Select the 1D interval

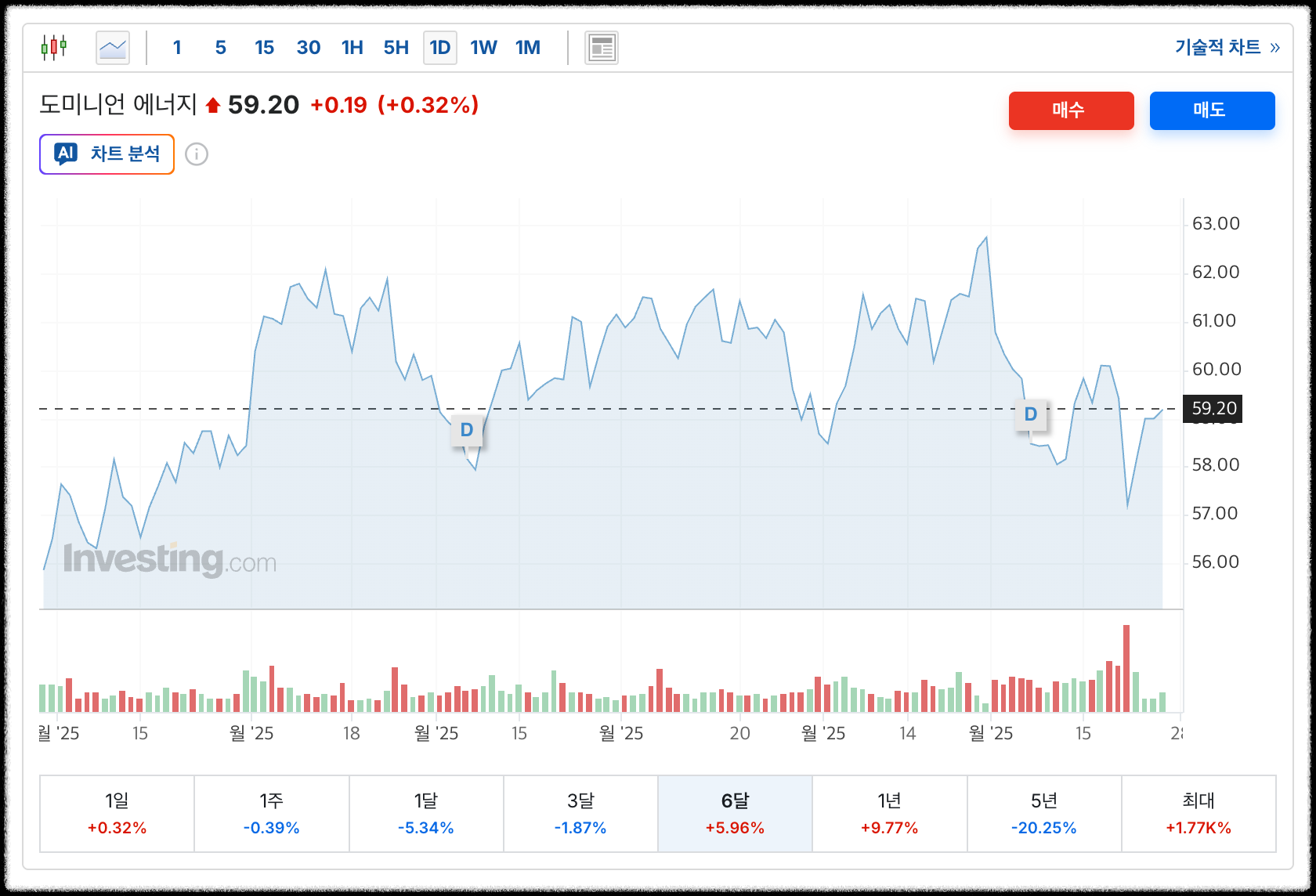tap(440, 48)
